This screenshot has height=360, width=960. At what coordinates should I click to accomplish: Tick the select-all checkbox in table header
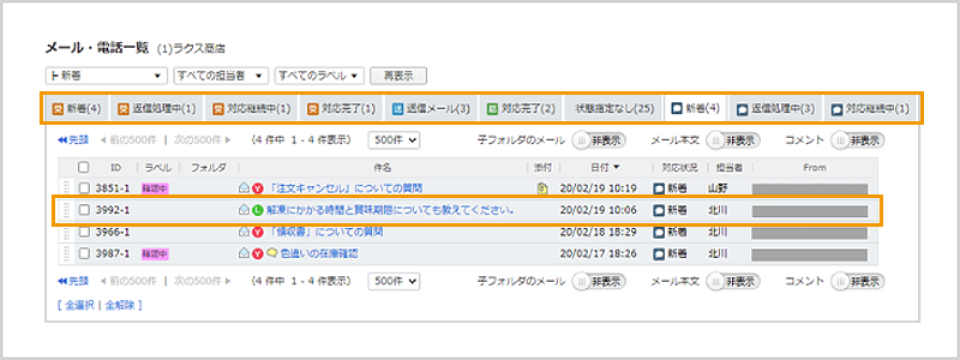84,167
